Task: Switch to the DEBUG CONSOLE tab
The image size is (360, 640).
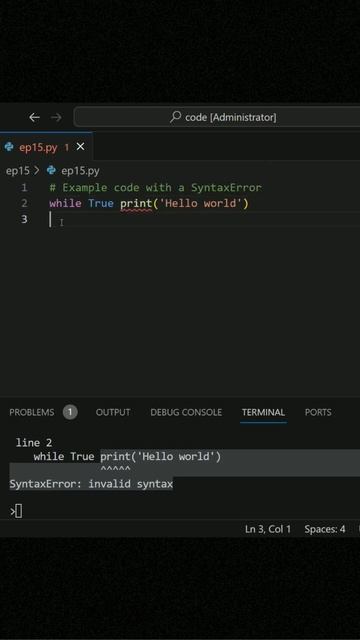Action: [x=186, y=412]
